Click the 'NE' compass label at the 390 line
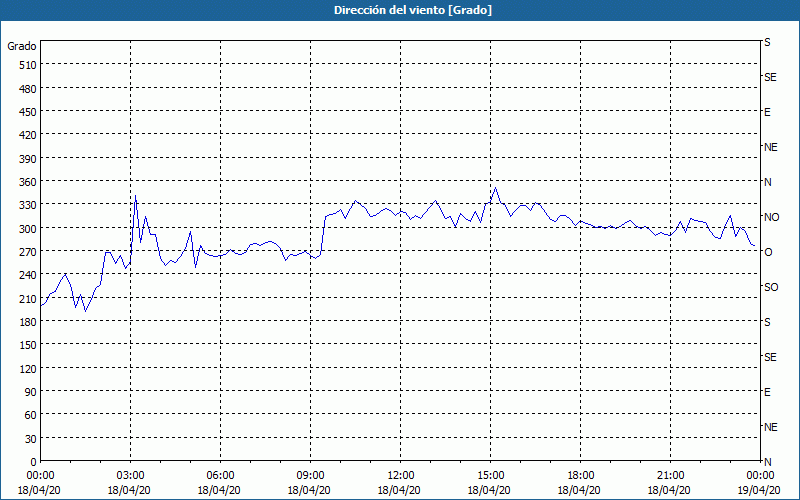800x500 pixels. point(771,147)
